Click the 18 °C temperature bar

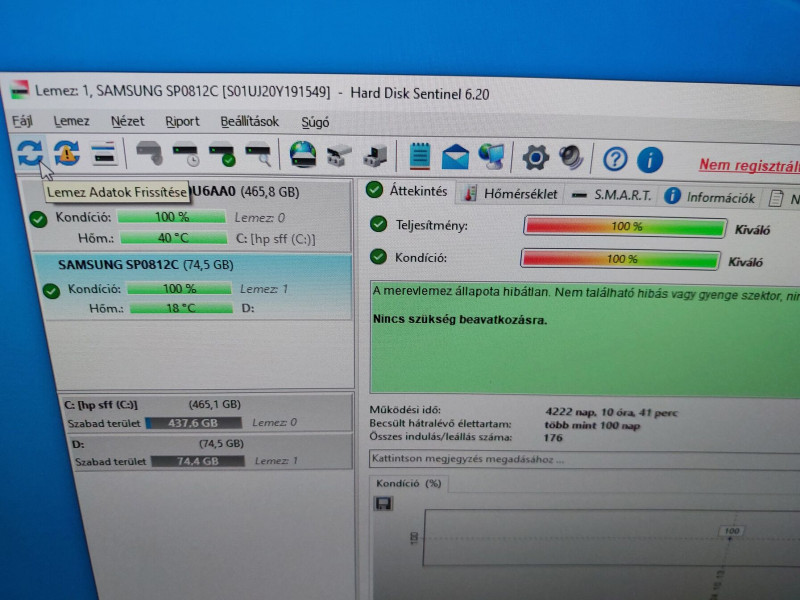point(181,308)
